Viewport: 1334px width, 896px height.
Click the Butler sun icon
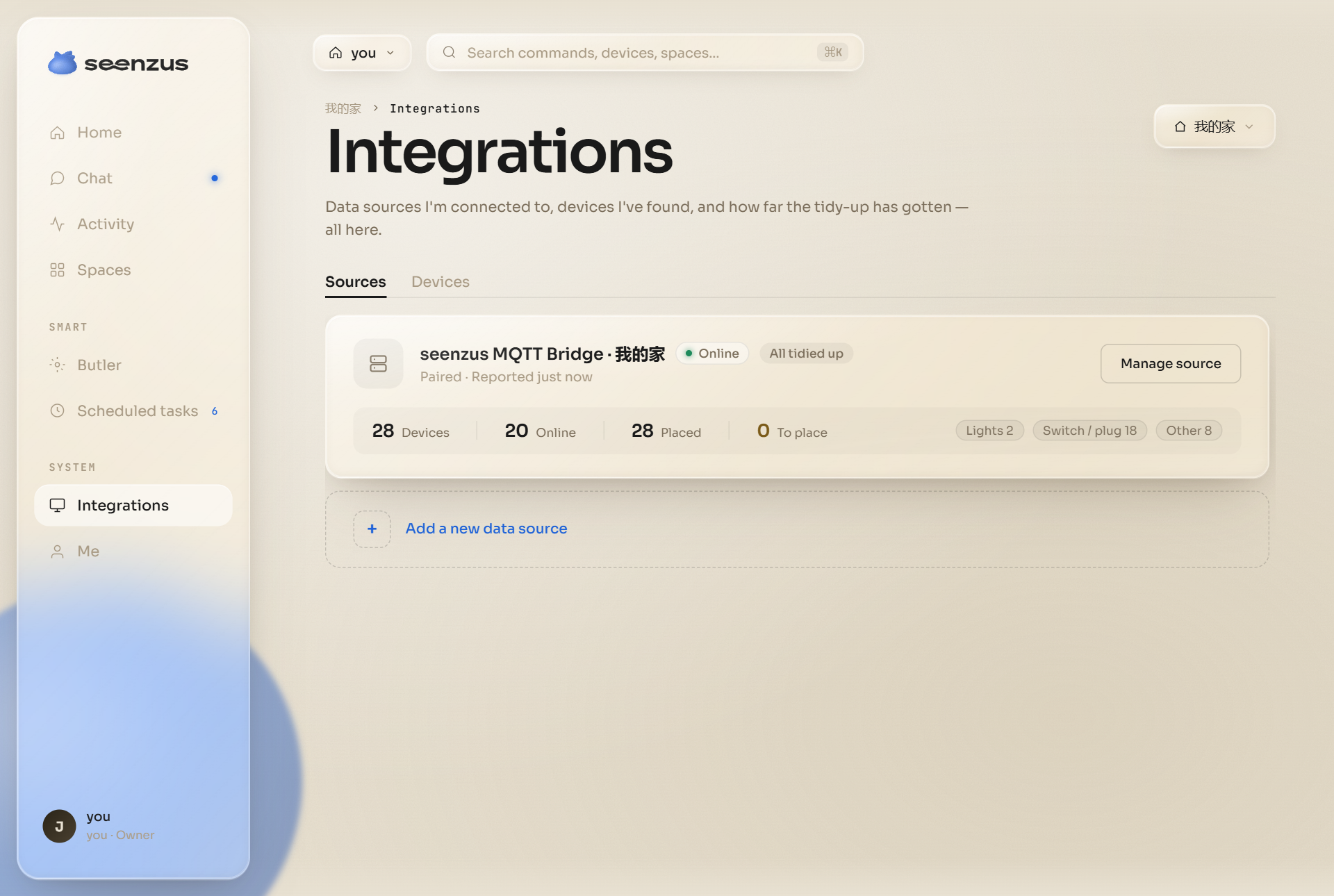(x=58, y=365)
